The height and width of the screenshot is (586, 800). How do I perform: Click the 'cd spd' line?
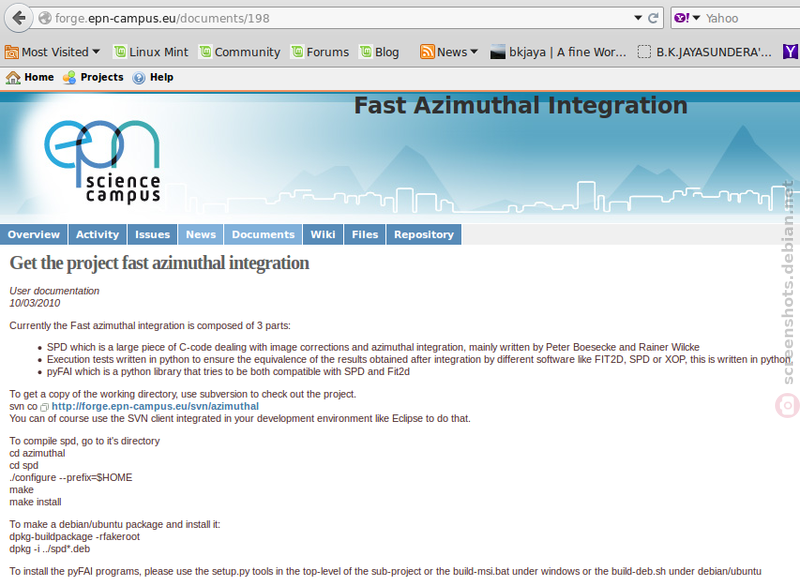click(x=23, y=465)
